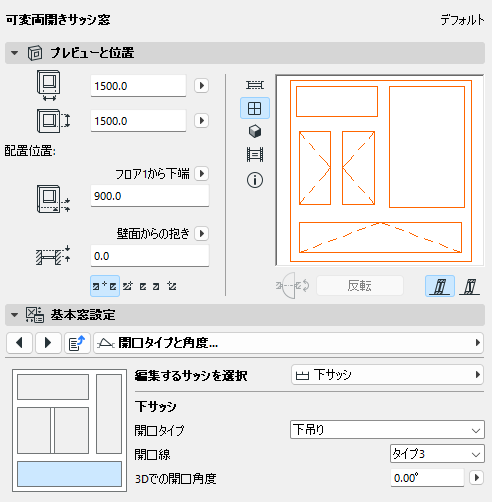Select the first reveal anchor option icon
Viewport: 492px width, 502px height.
click(105, 286)
